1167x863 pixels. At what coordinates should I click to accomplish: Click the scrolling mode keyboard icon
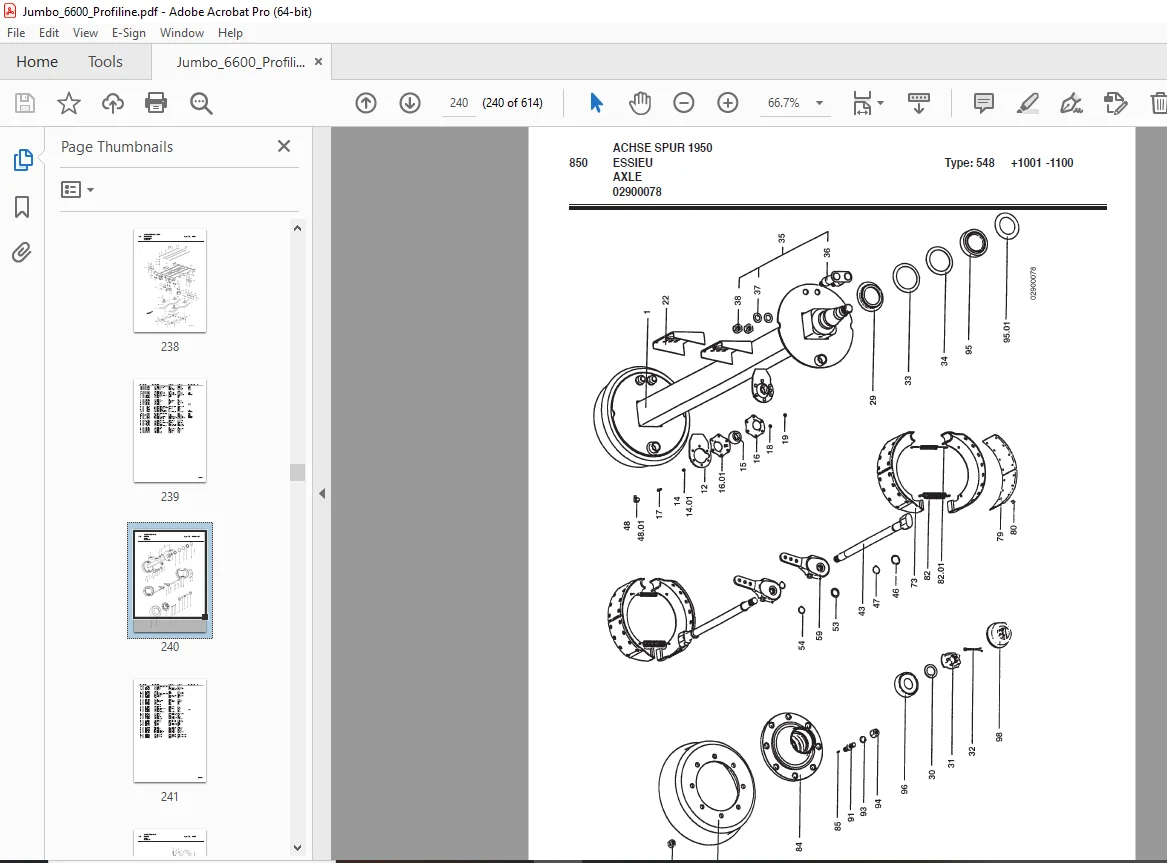(918, 103)
